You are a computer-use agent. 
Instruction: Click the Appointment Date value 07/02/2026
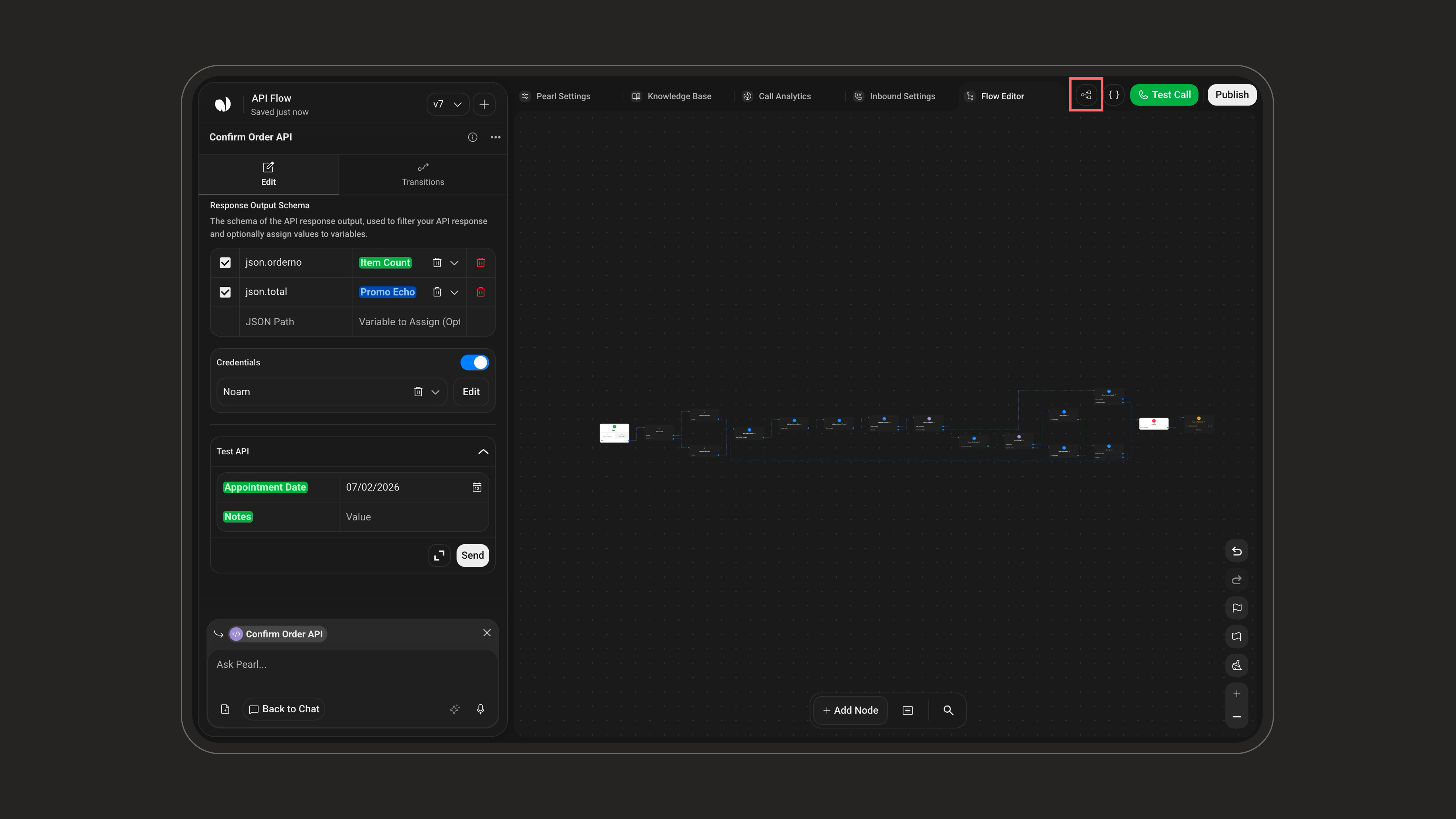pos(373,487)
